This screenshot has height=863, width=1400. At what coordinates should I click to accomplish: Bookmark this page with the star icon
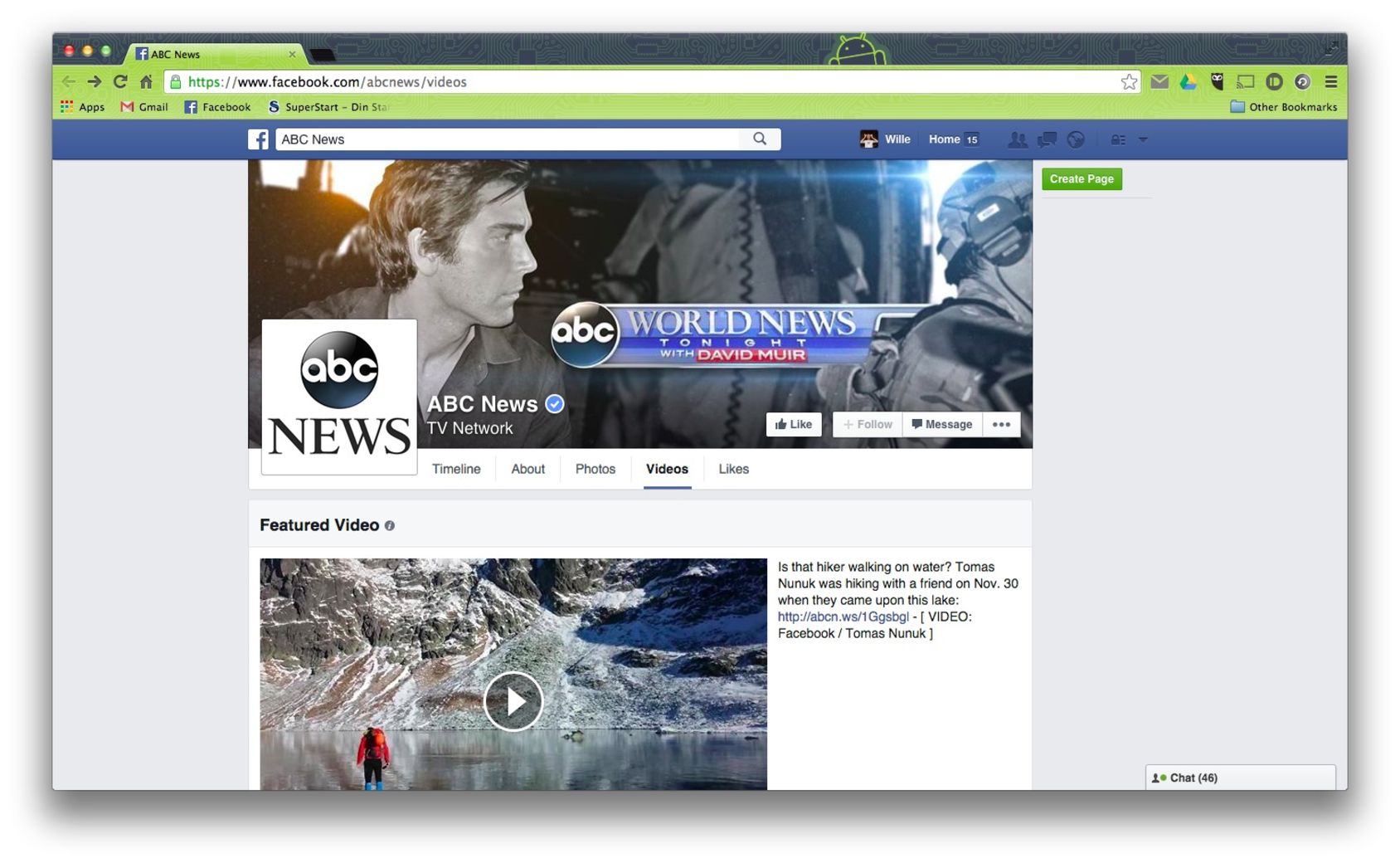click(x=1129, y=81)
